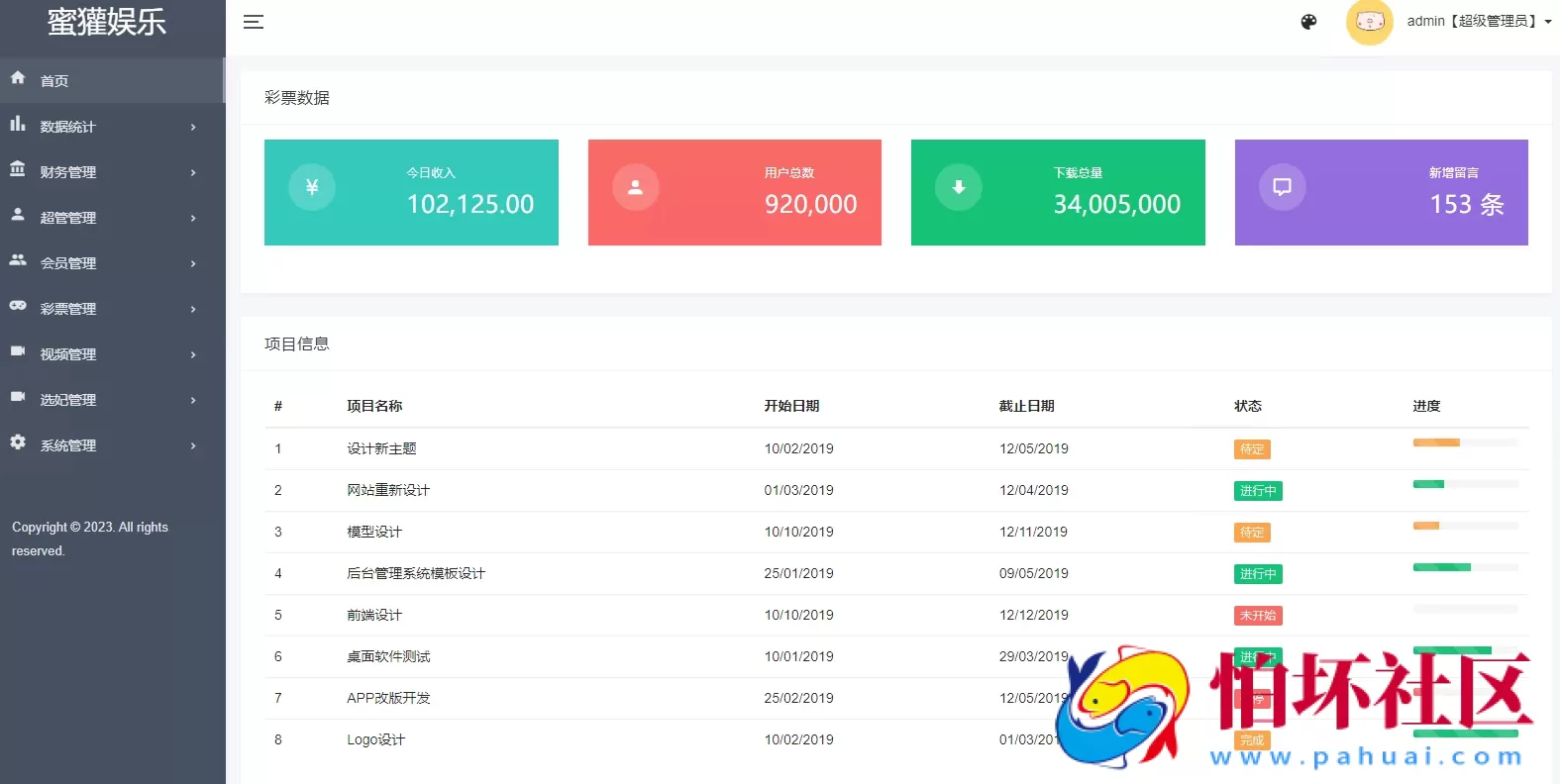The height and width of the screenshot is (784, 1560).
Task: Click the 系统管理 label
Action: point(68,445)
